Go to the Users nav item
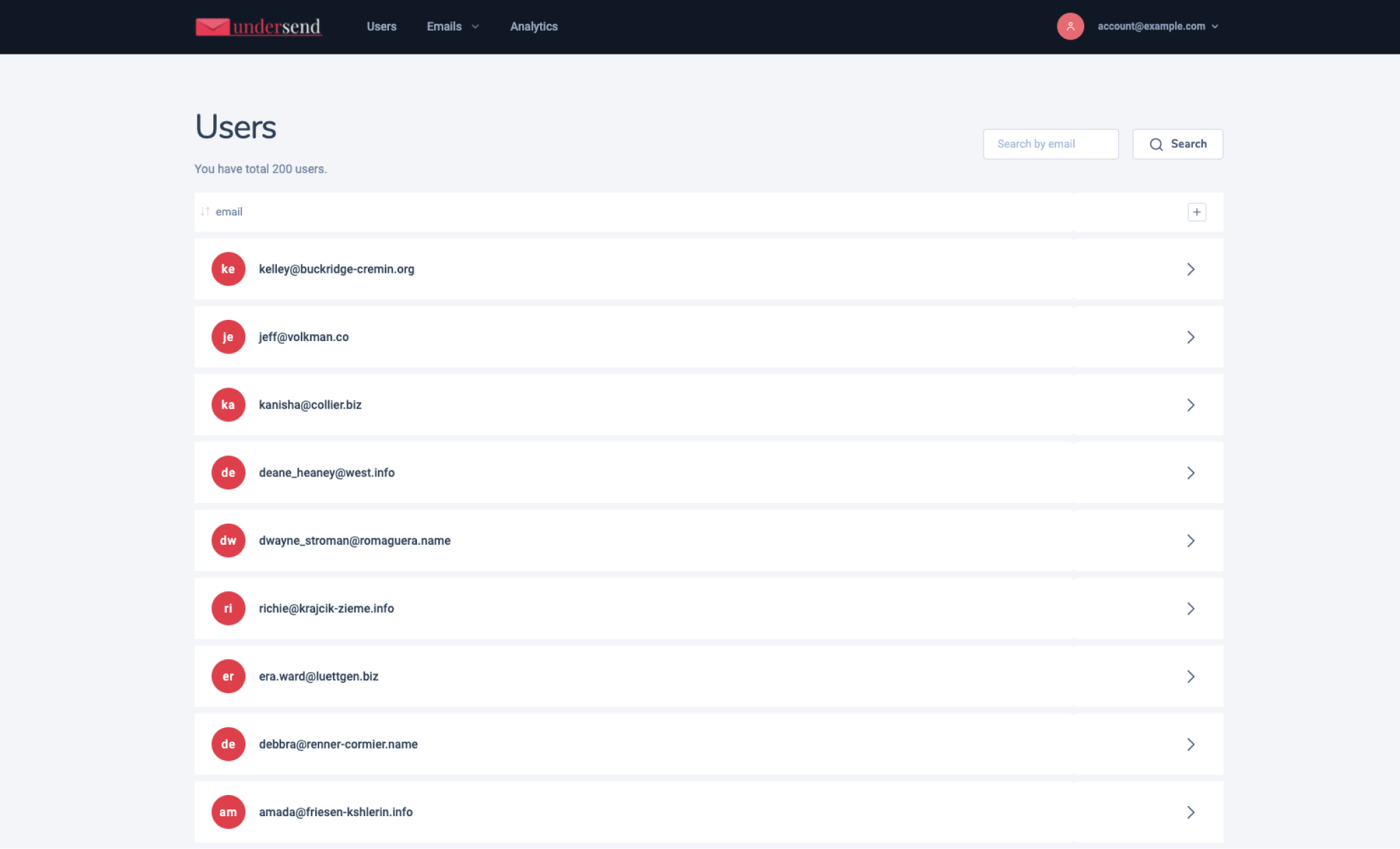 coord(381,27)
